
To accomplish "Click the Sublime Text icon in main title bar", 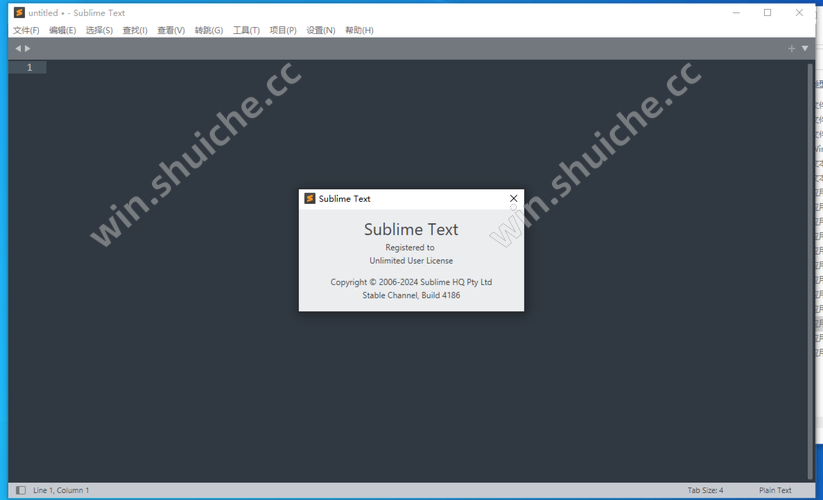I will (19, 13).
